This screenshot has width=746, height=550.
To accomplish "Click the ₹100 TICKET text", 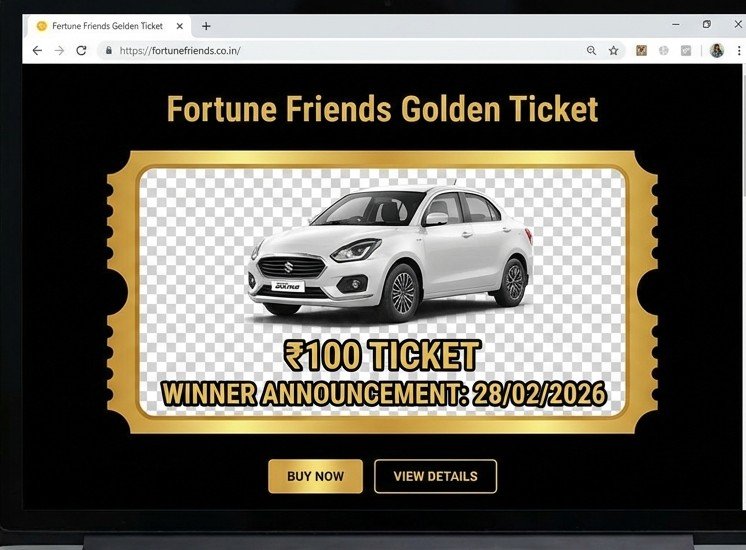I will pyautogui.click(x=382, y=355).
